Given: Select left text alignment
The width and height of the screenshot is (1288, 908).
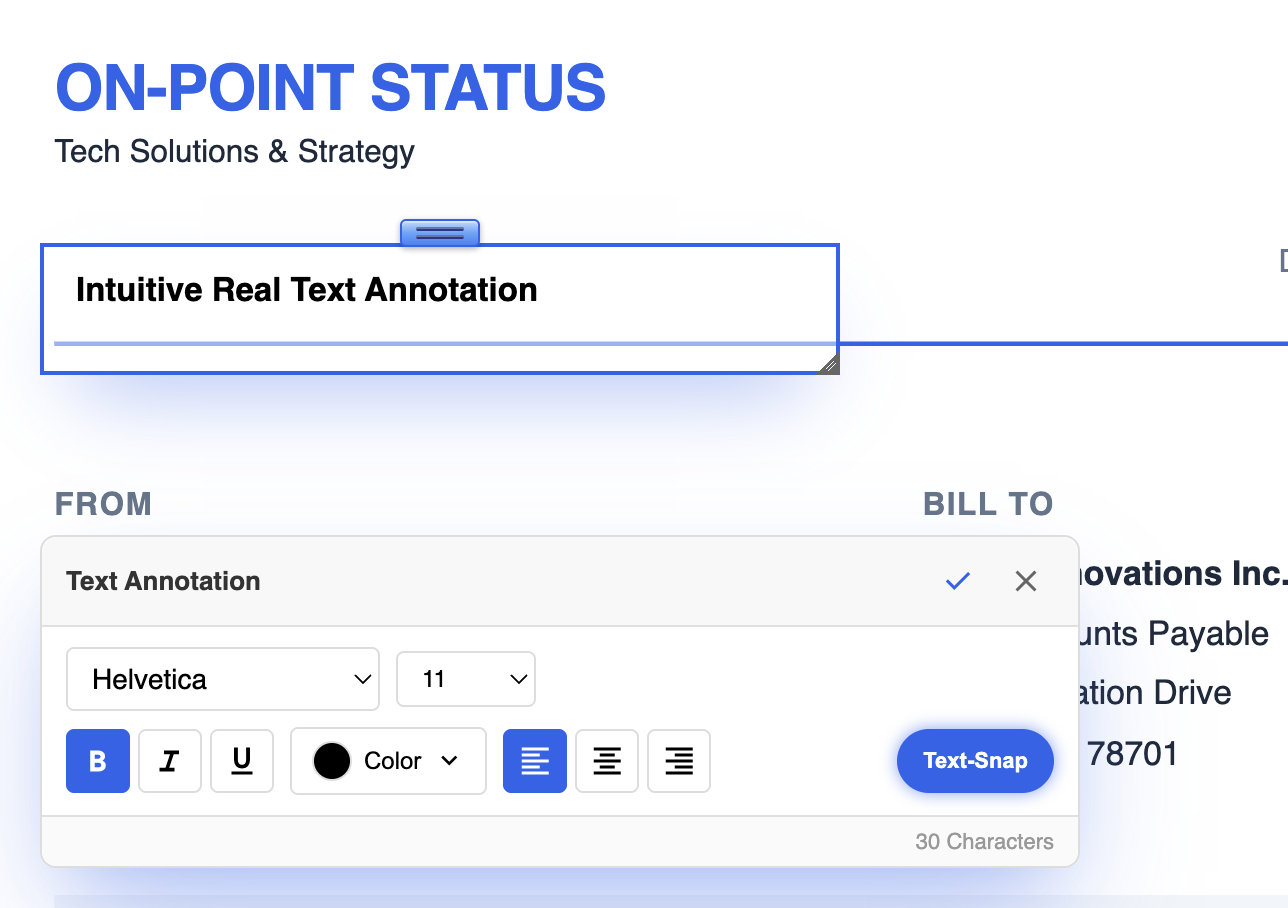Looking at the screenshot, I should click(x=534, y=761).
